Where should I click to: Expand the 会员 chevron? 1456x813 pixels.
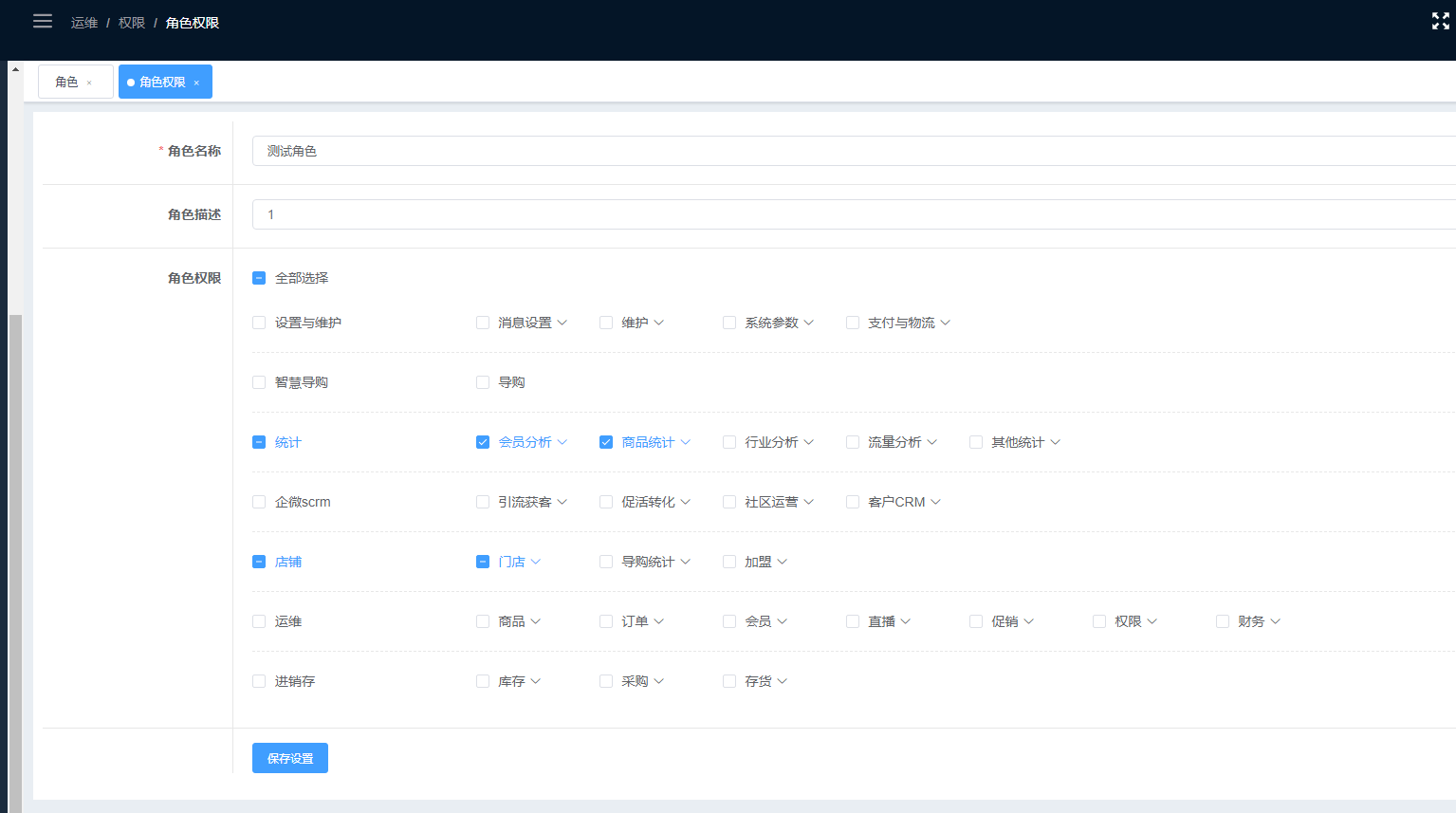click(x=783, y=621)
